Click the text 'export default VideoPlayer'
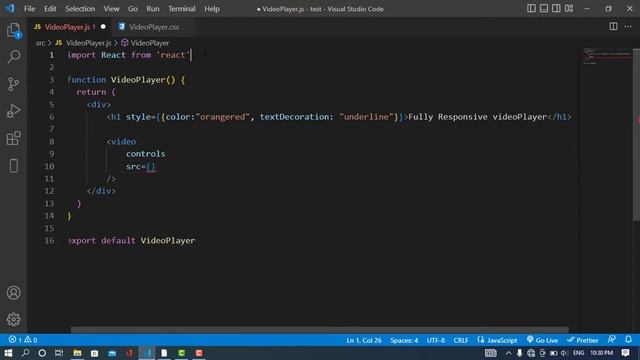 tap(131, 240)
